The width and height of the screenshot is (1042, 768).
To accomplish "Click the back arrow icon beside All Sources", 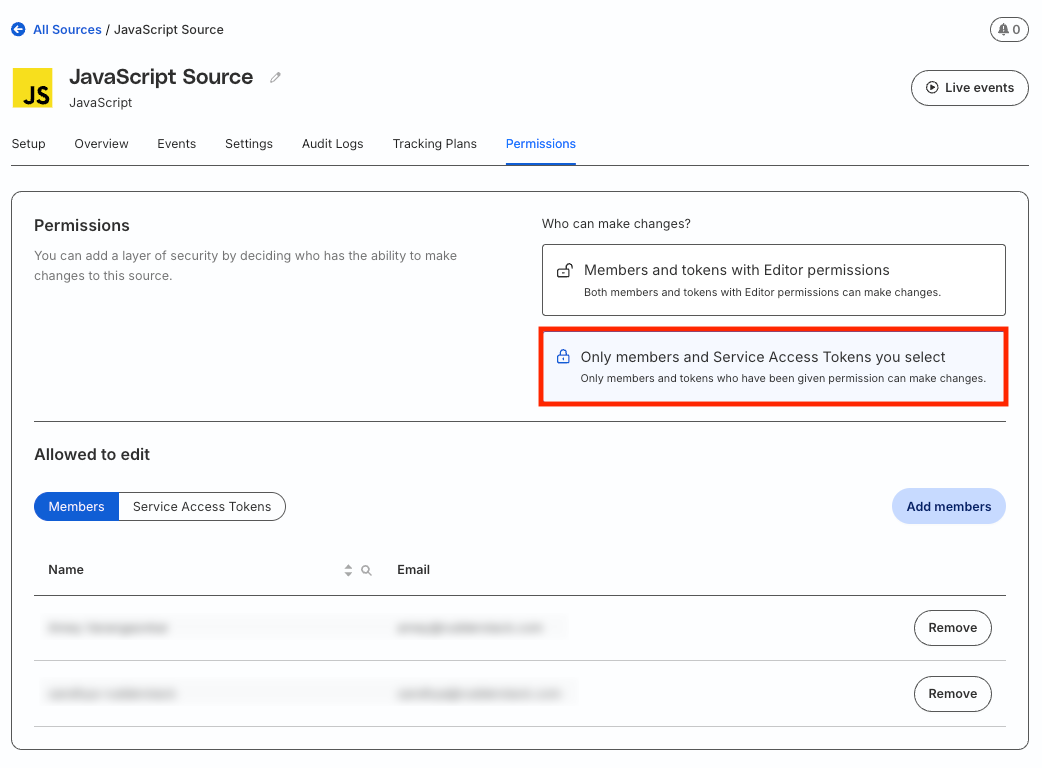I will [19, 29].
